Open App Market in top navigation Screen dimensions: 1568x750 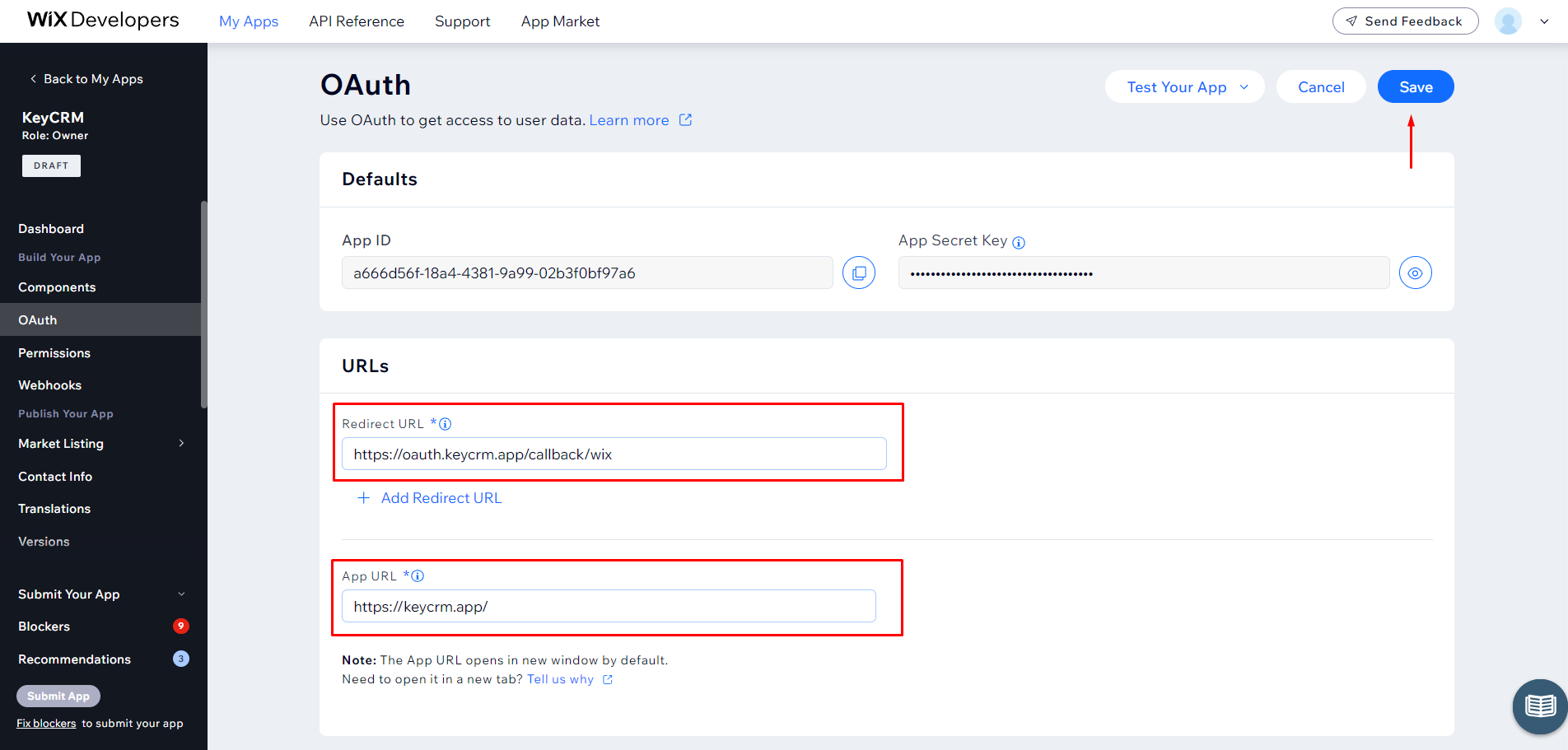pos(560,21)
